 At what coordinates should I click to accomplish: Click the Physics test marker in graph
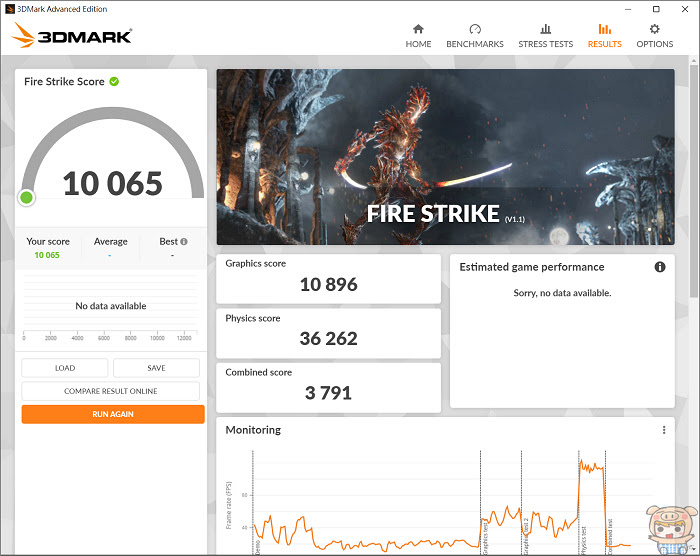click(x=583, y=539)
